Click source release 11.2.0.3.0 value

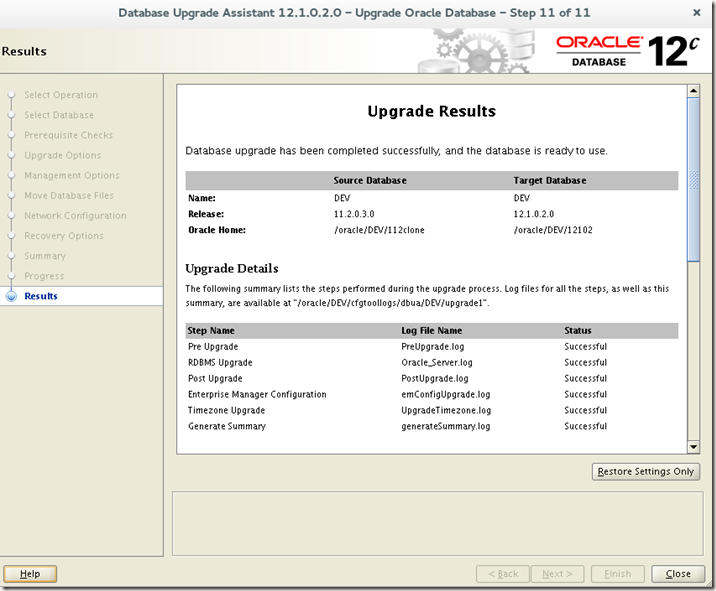(354, 214)
